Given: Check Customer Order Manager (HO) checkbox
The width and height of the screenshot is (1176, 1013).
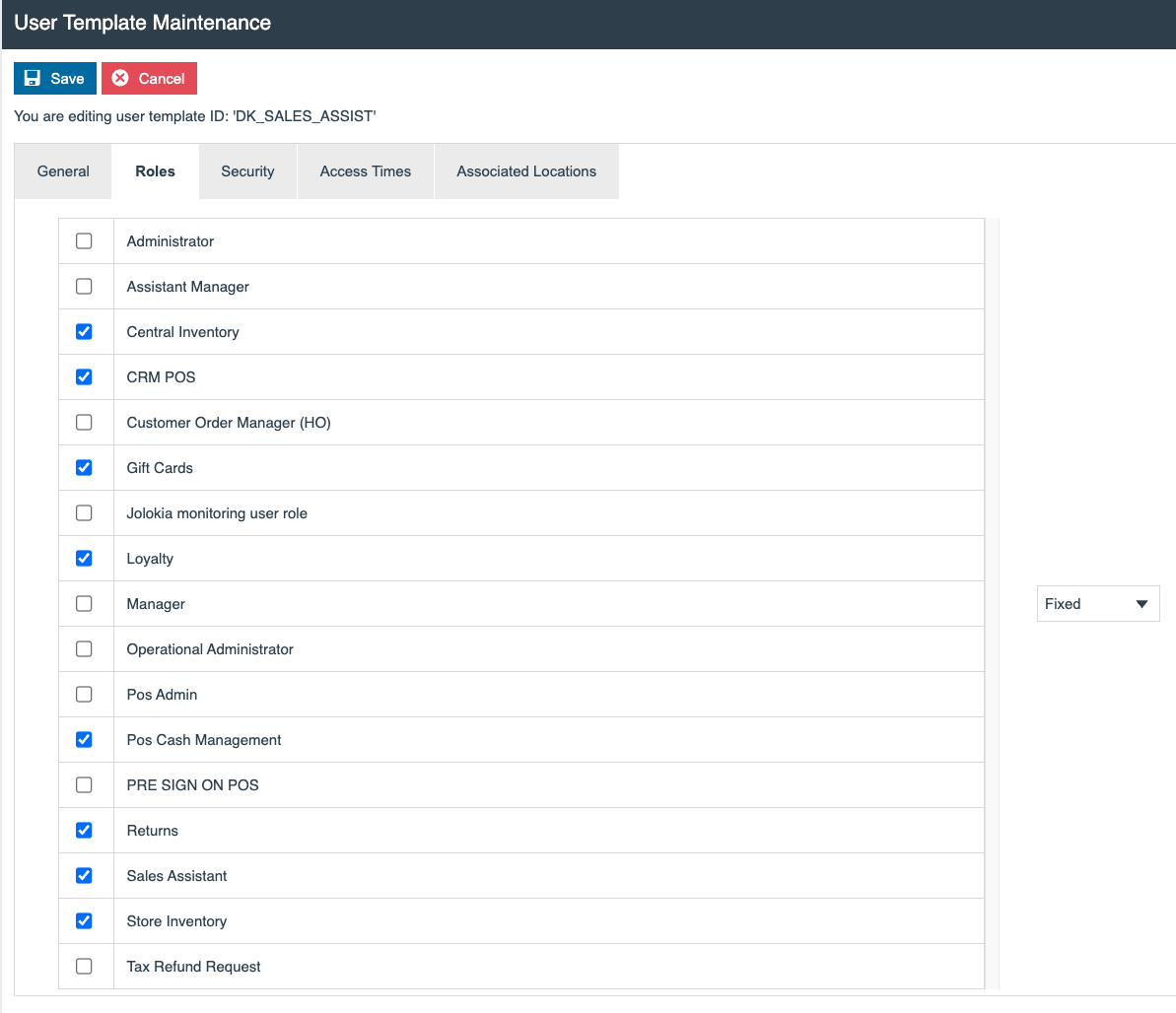Looking at the screenshot, I should click(84, 422).
